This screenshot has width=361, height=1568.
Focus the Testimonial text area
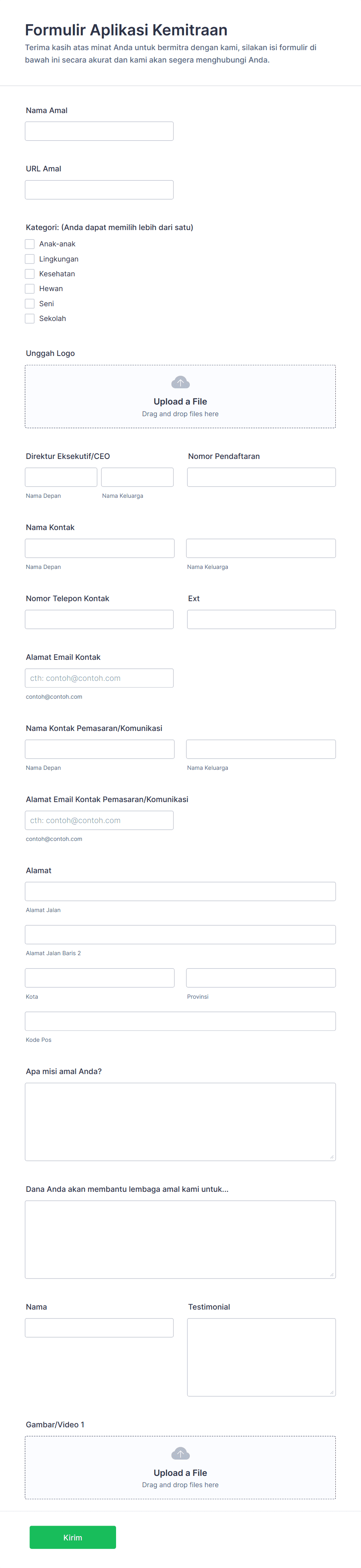261,1357
